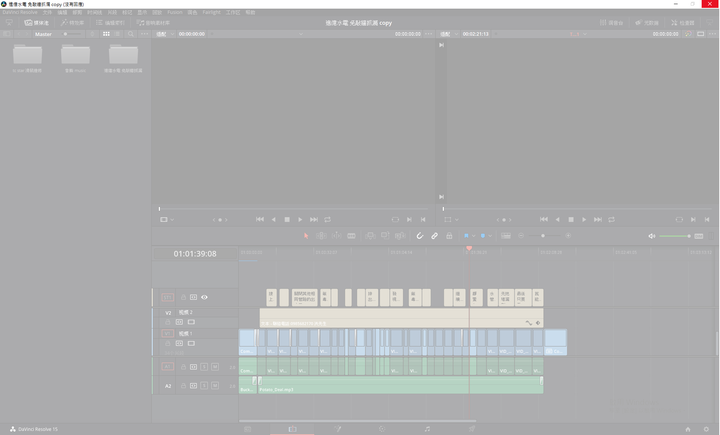Play the timeline viewer

[x=584, y=220]
